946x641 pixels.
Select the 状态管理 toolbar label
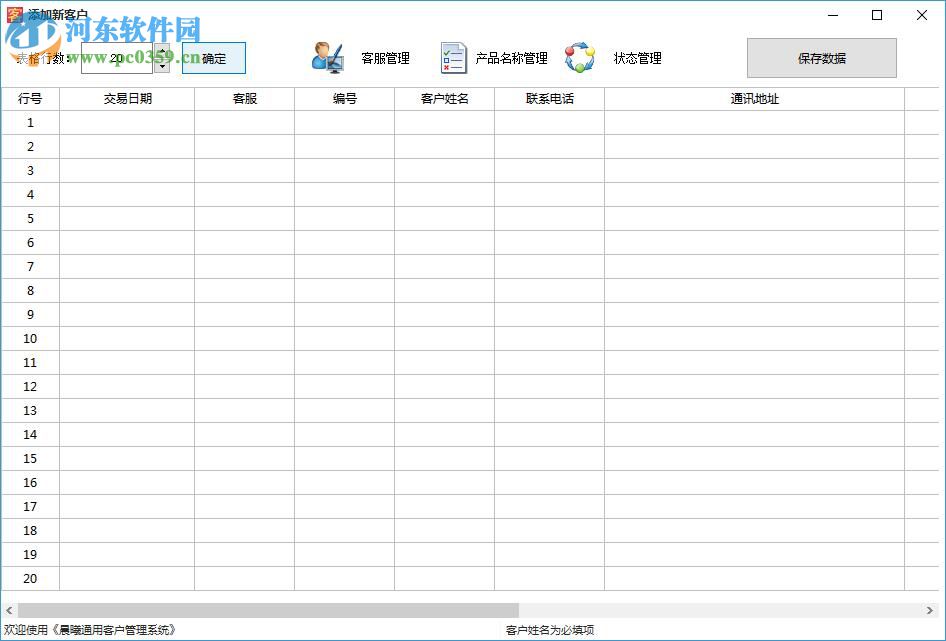click(637, 58)
